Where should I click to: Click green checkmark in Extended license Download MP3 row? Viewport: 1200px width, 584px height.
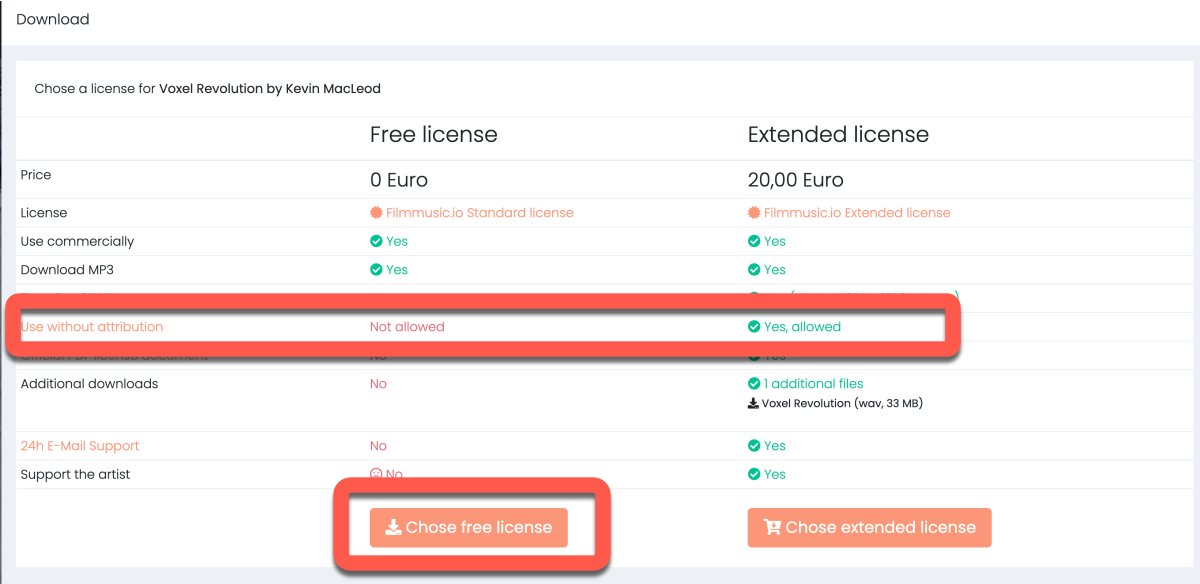coord(754,270)
